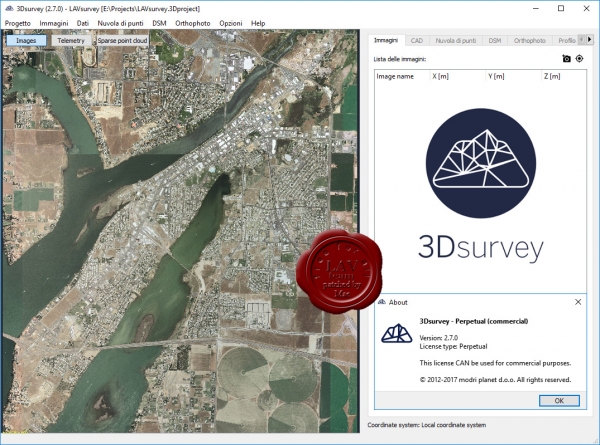Confirm the About dialog with OK
Viewport: 600px width, 445px height.
pos(559,401)
